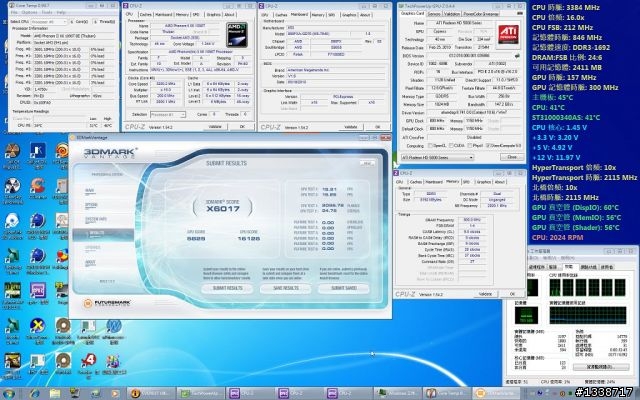Click the Help button in 3DMark Vantage
This screenshot has width=640, height=400.
point(367,163)
